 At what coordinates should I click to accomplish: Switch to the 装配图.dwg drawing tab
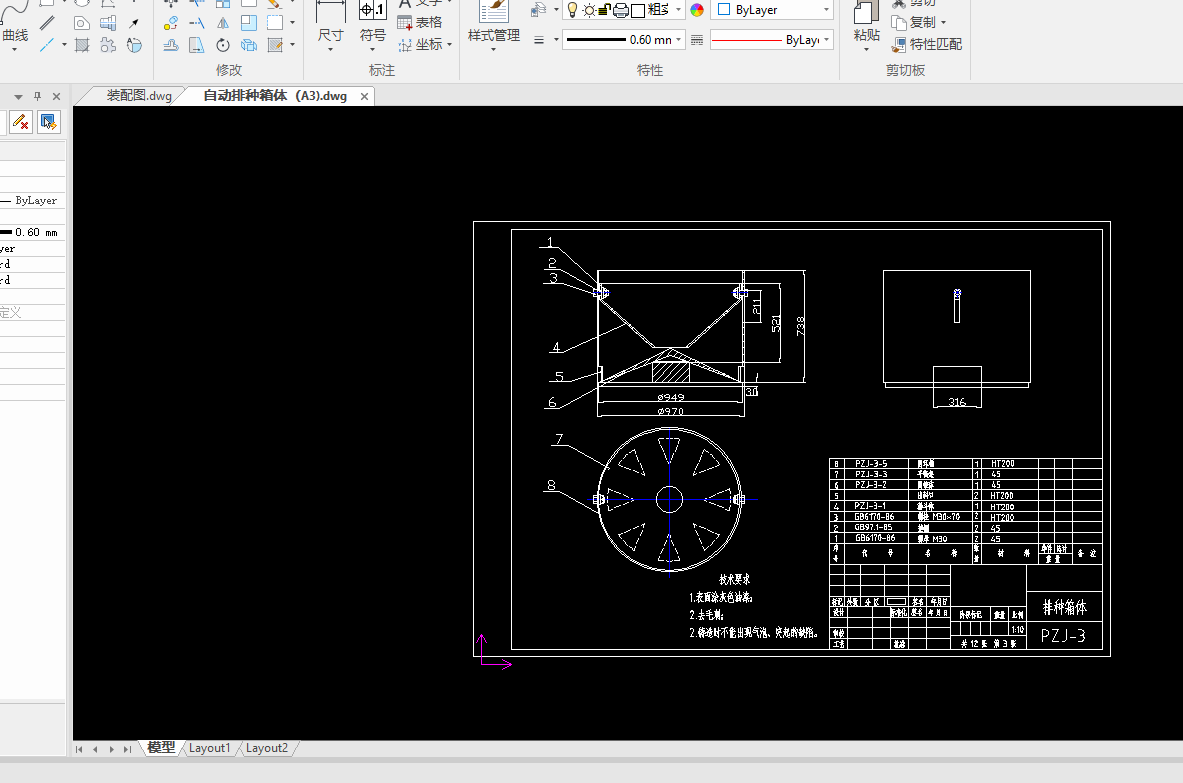(138, 96)
